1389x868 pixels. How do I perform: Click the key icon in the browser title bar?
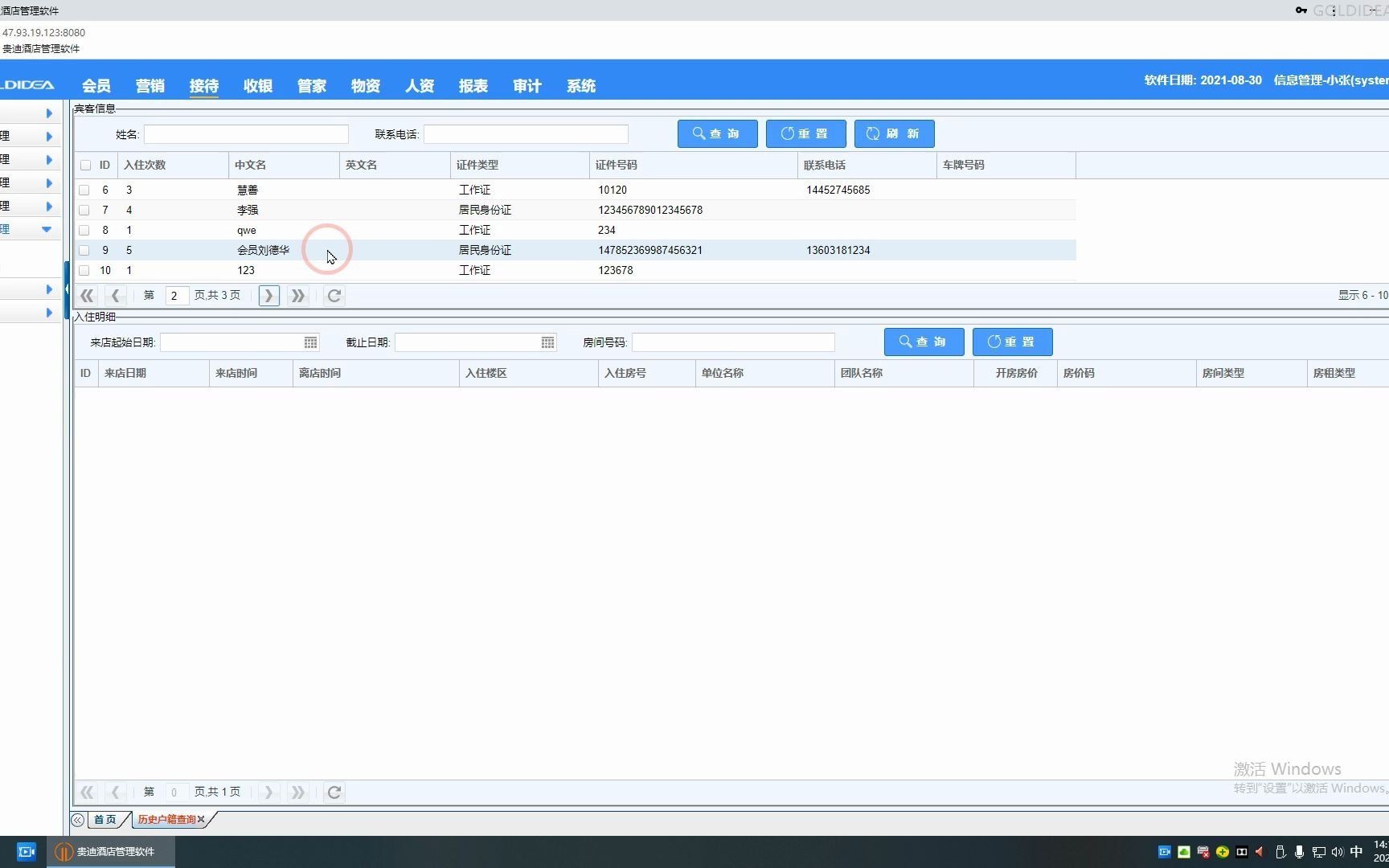tap(1301, 10)
